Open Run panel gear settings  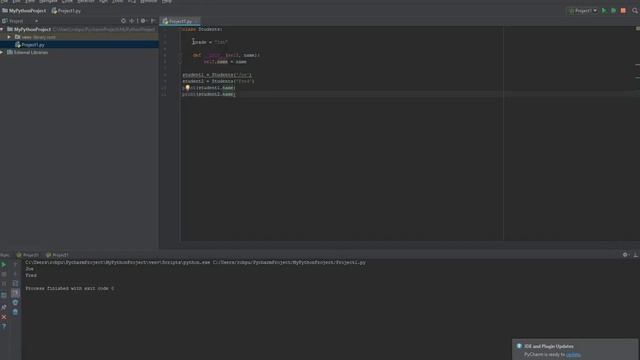coord(625,255)
